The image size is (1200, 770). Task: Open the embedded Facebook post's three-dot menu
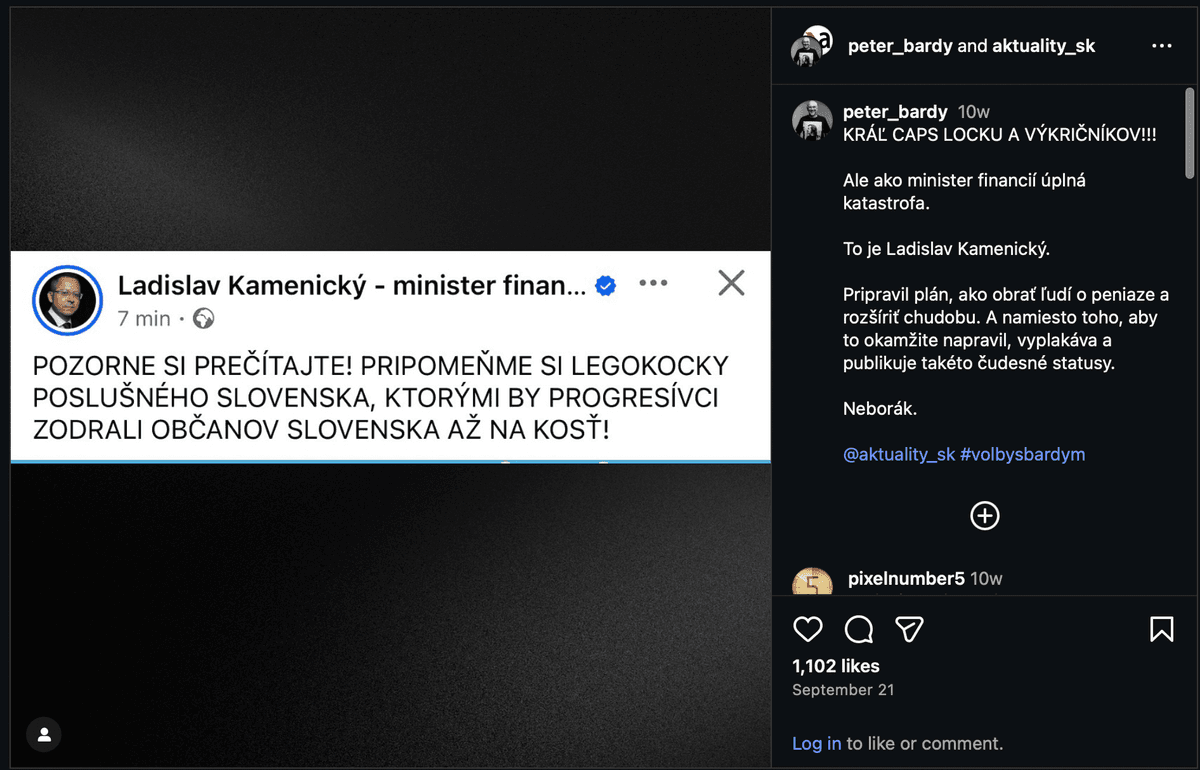(x=654, y=283)
